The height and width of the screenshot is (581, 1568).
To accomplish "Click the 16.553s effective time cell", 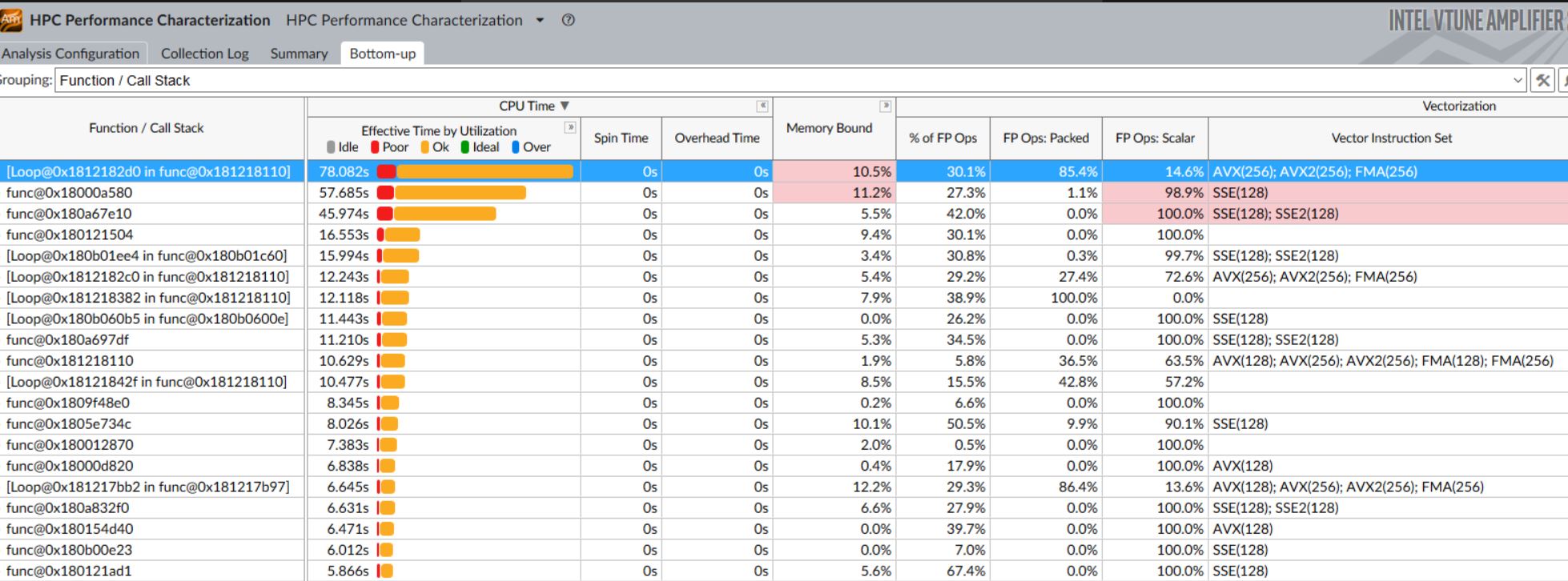I will 444,234.
